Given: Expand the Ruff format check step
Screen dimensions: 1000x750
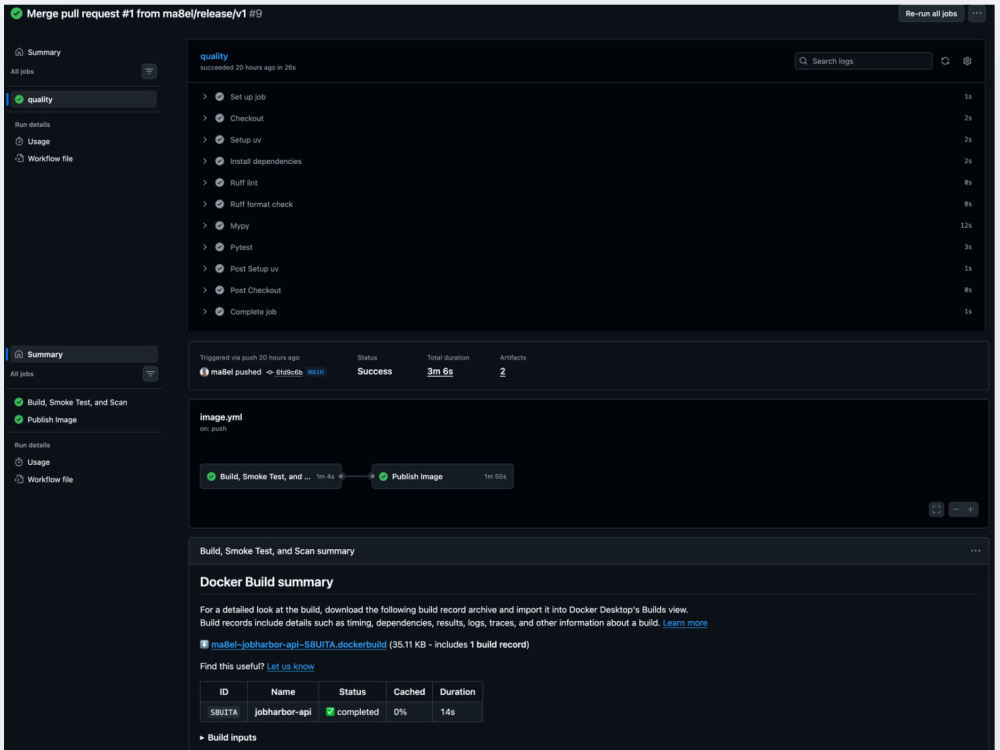Looking at the screenshot, I should pos(205,204).
